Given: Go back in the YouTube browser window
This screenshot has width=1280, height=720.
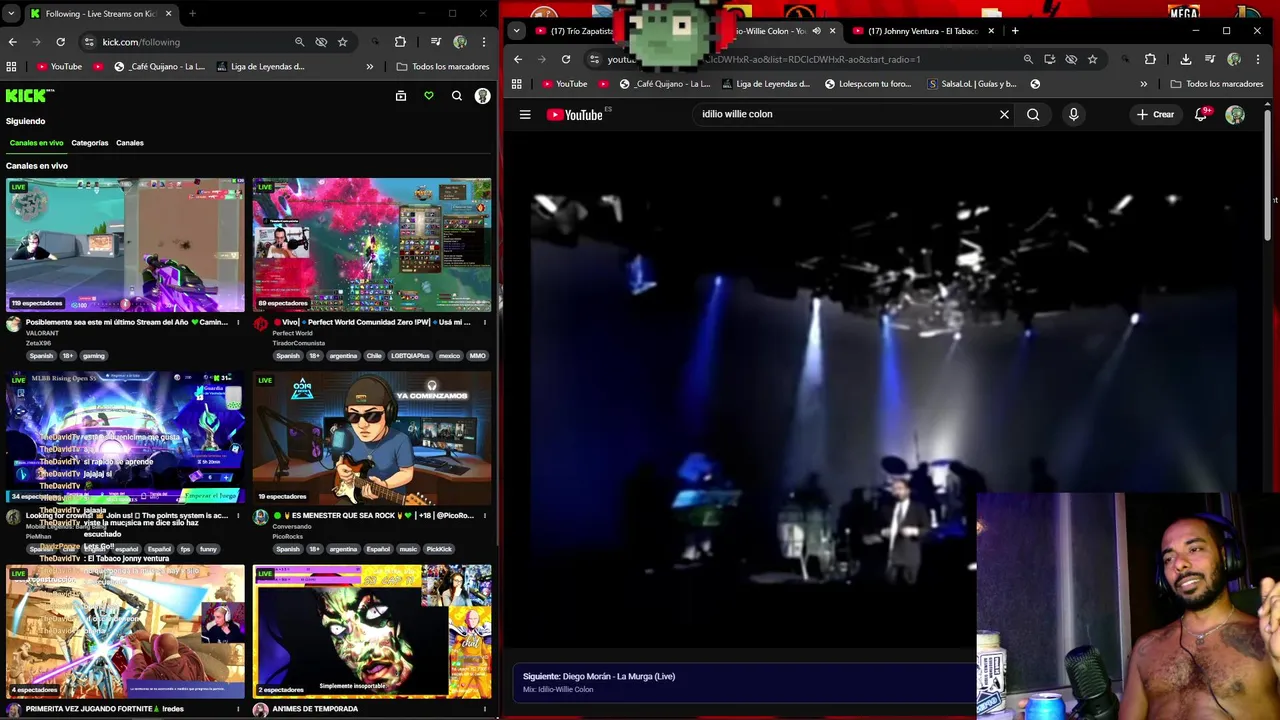Looking at the screenshot, I should (x=518, y=59).
